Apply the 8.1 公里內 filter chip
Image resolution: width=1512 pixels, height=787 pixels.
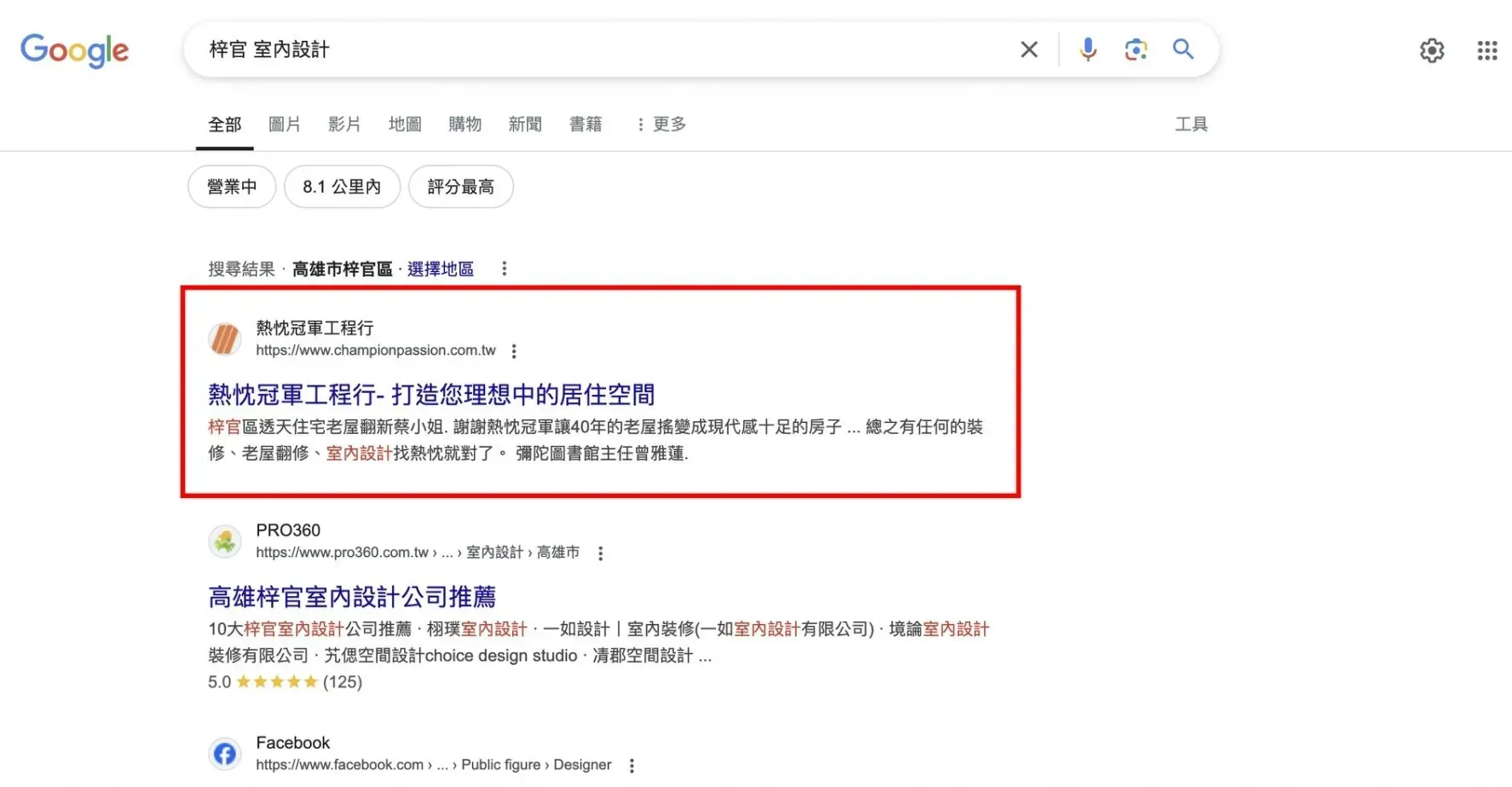coord(342,187)
